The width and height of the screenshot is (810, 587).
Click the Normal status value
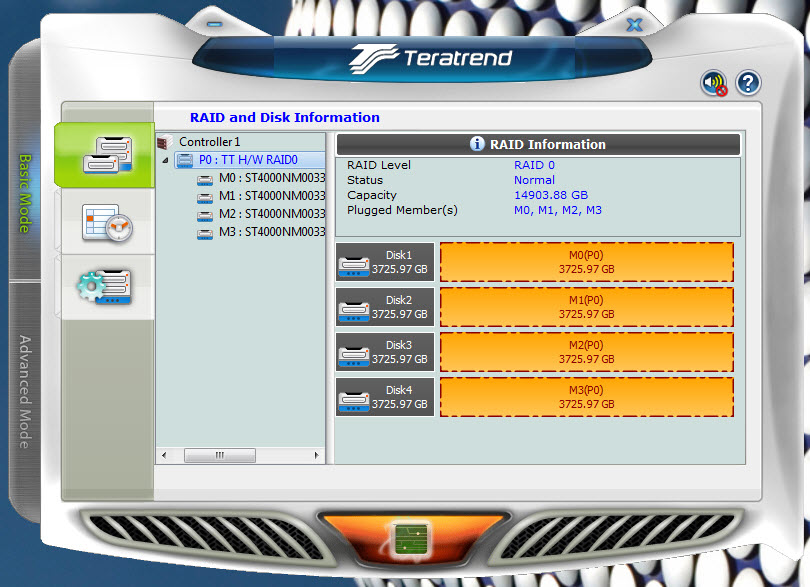click(534, 180)
